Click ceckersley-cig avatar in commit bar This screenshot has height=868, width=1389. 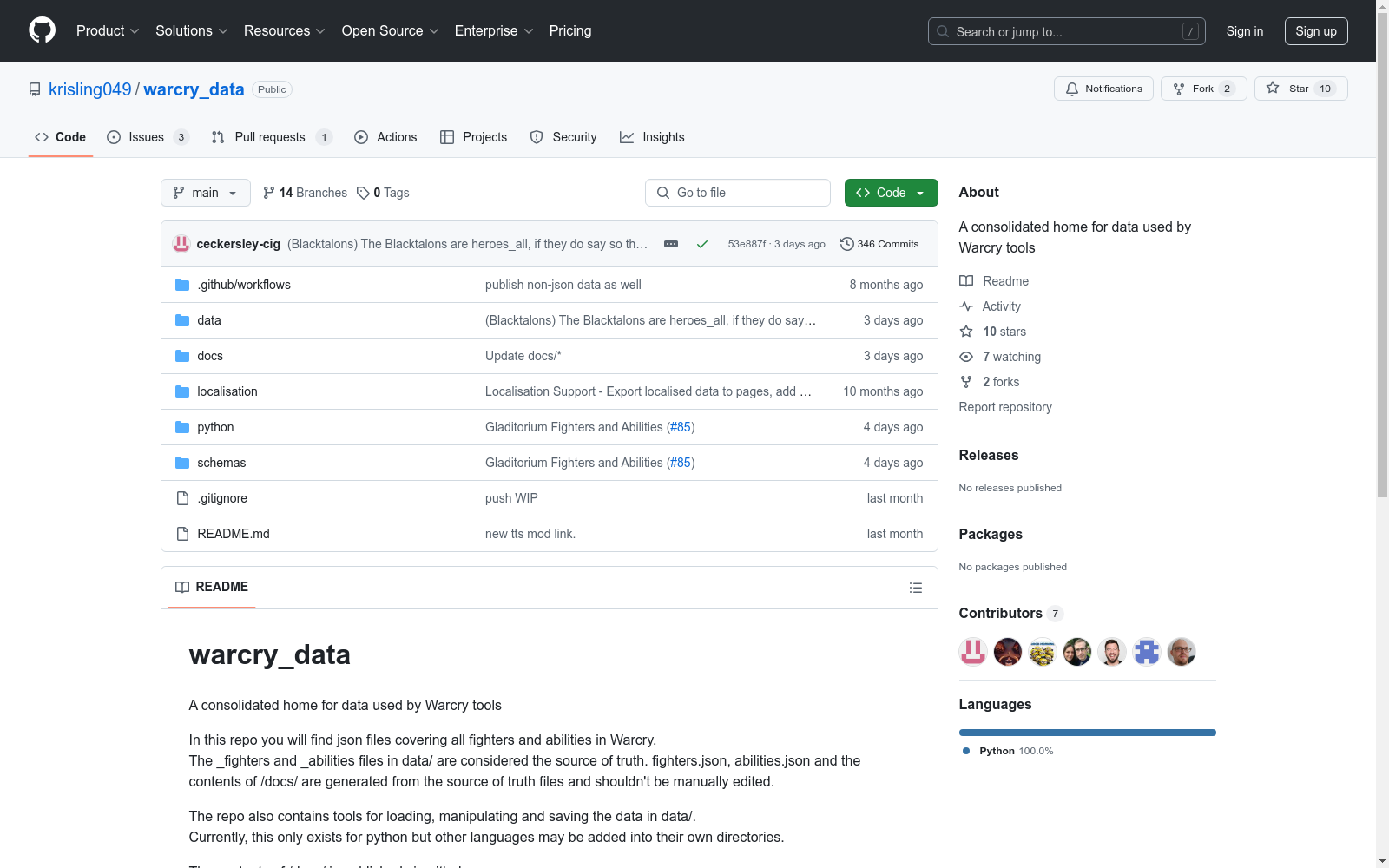pyautogui.click(x=181, y=244)
